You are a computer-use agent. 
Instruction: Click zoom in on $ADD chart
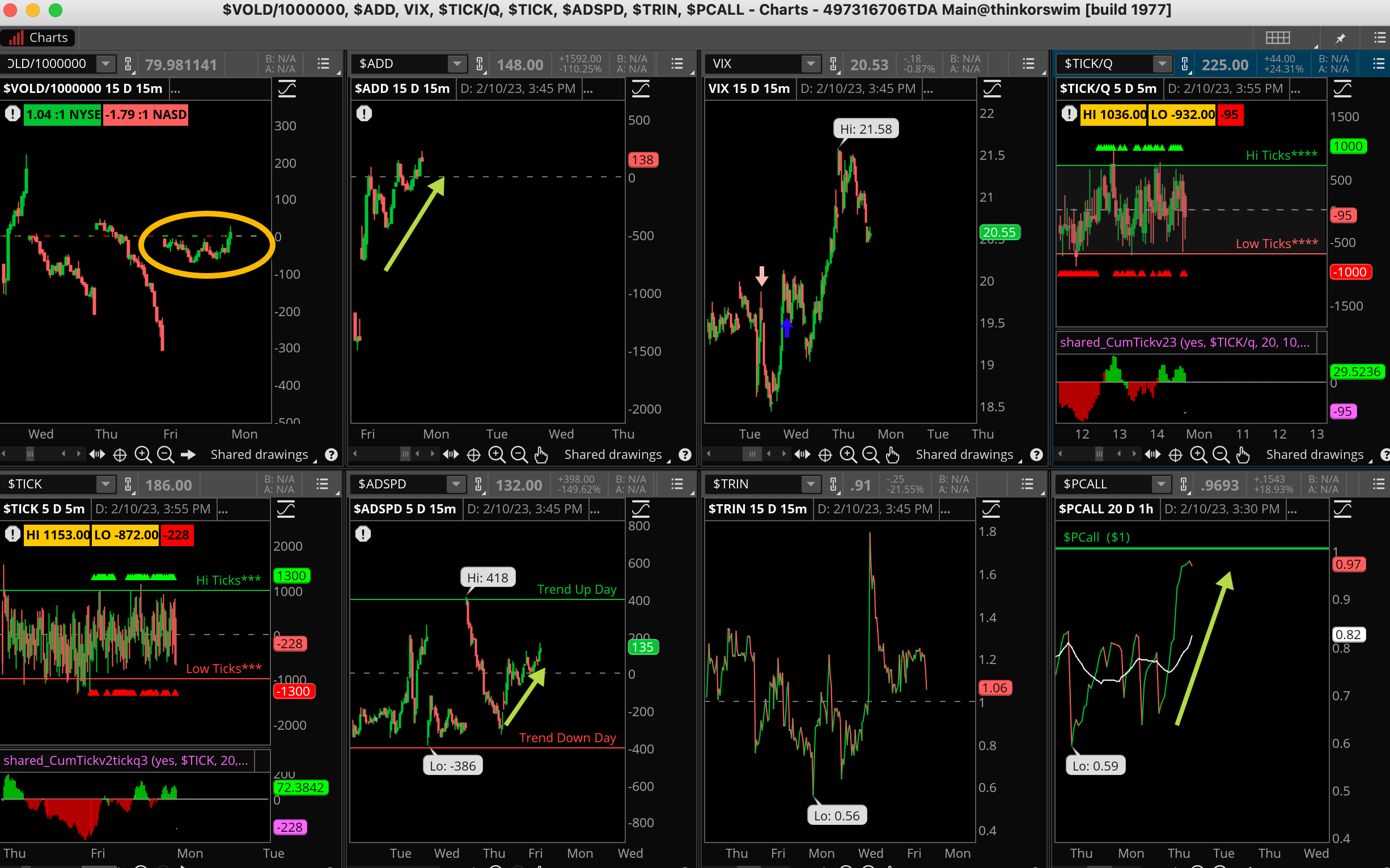(496, 454)
